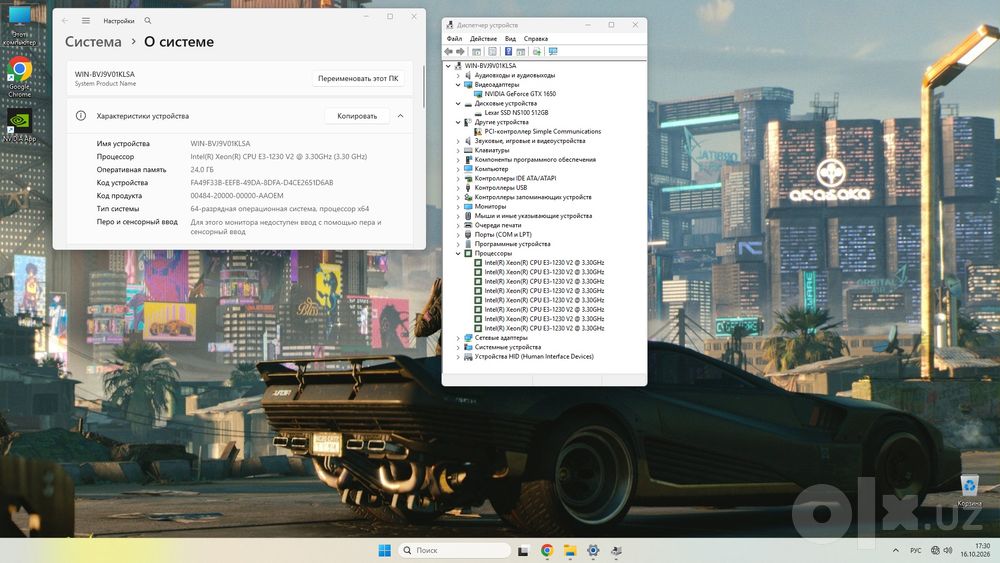The height and width of the screenshot is (563, 1000).
Task: Click the Мониторы category icon
Action: tap(468, 207)
